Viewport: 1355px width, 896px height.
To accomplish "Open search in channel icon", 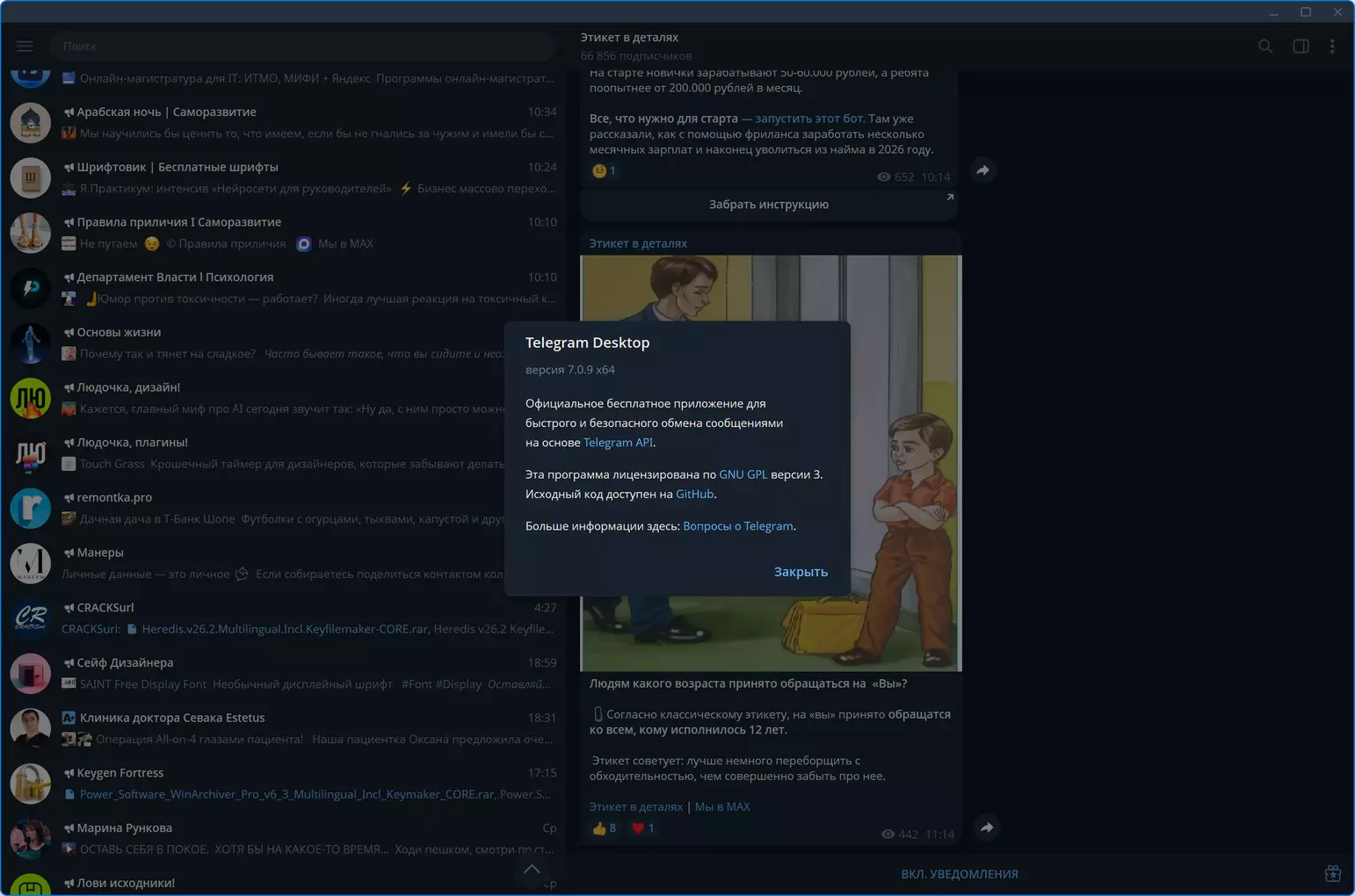I will coord(1265,46).
